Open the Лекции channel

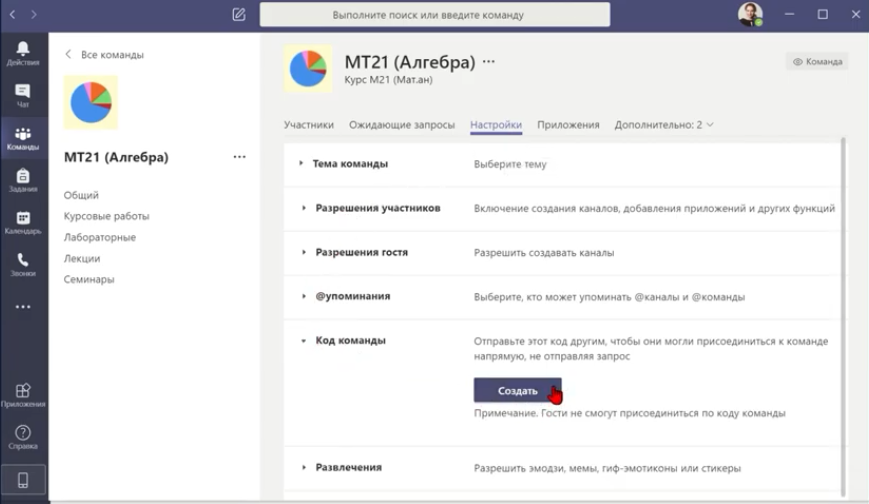pyautogui.click(x=82, y=258)
